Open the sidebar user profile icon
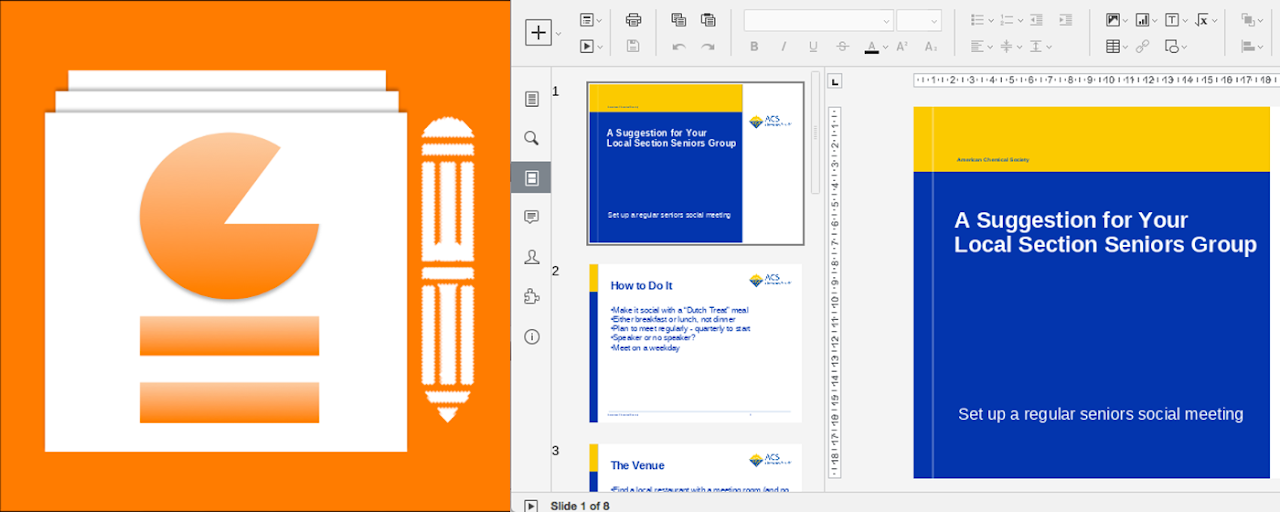 532,257
